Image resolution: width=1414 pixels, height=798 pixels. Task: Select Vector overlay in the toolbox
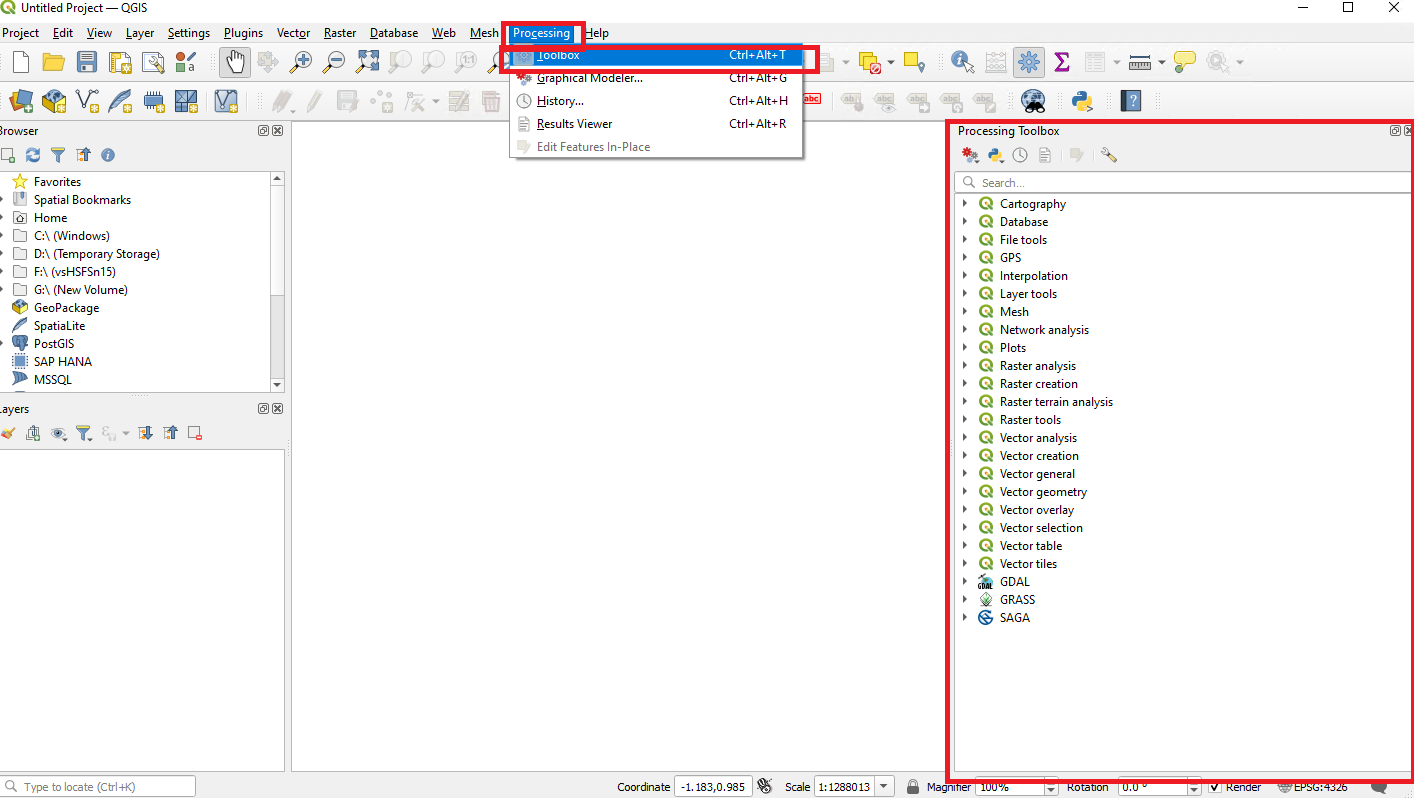(x=1037, y=510)
